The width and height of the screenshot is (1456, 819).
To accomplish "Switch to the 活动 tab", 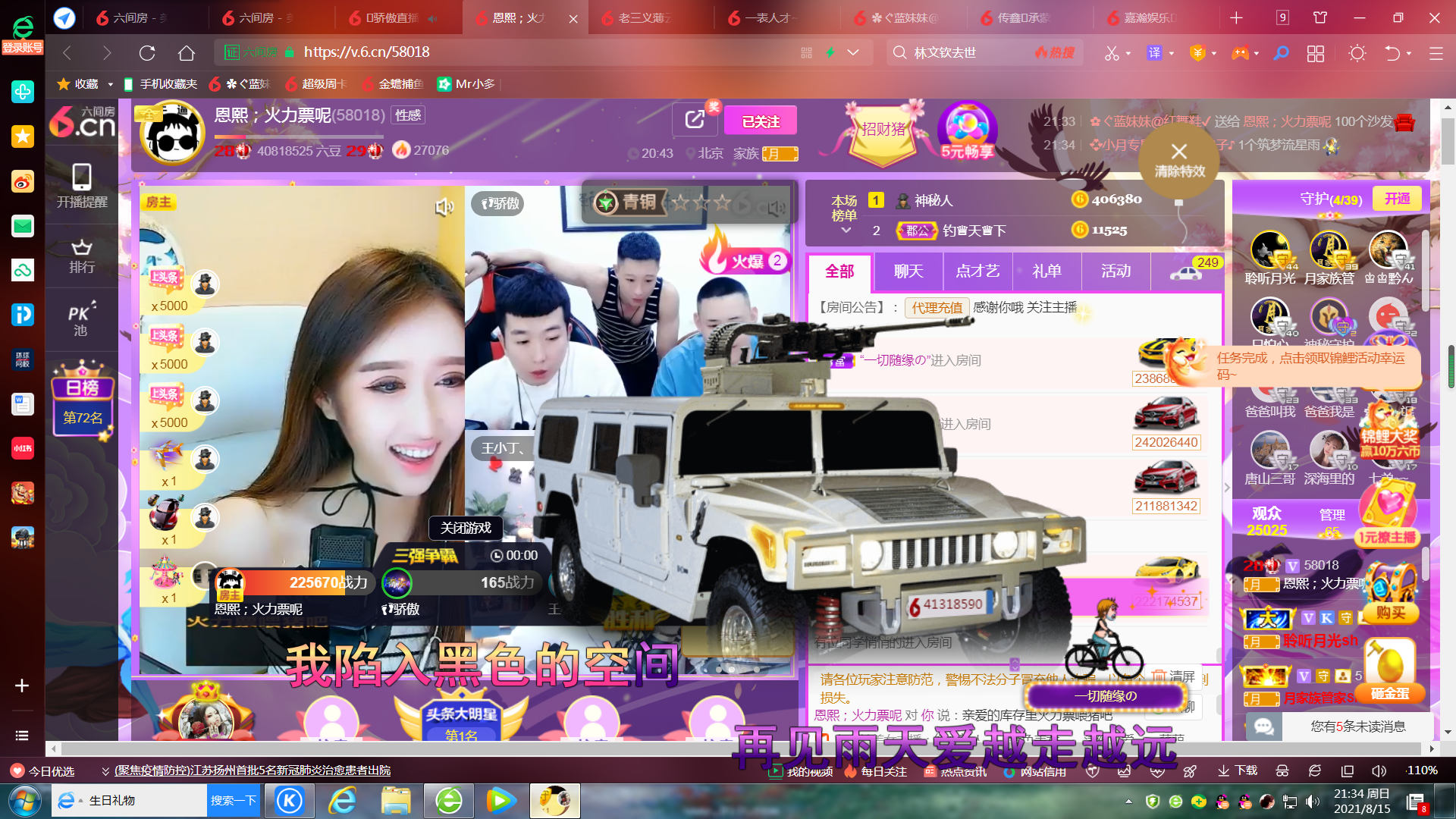I will pyautogui.click(x=1116, y=271).
